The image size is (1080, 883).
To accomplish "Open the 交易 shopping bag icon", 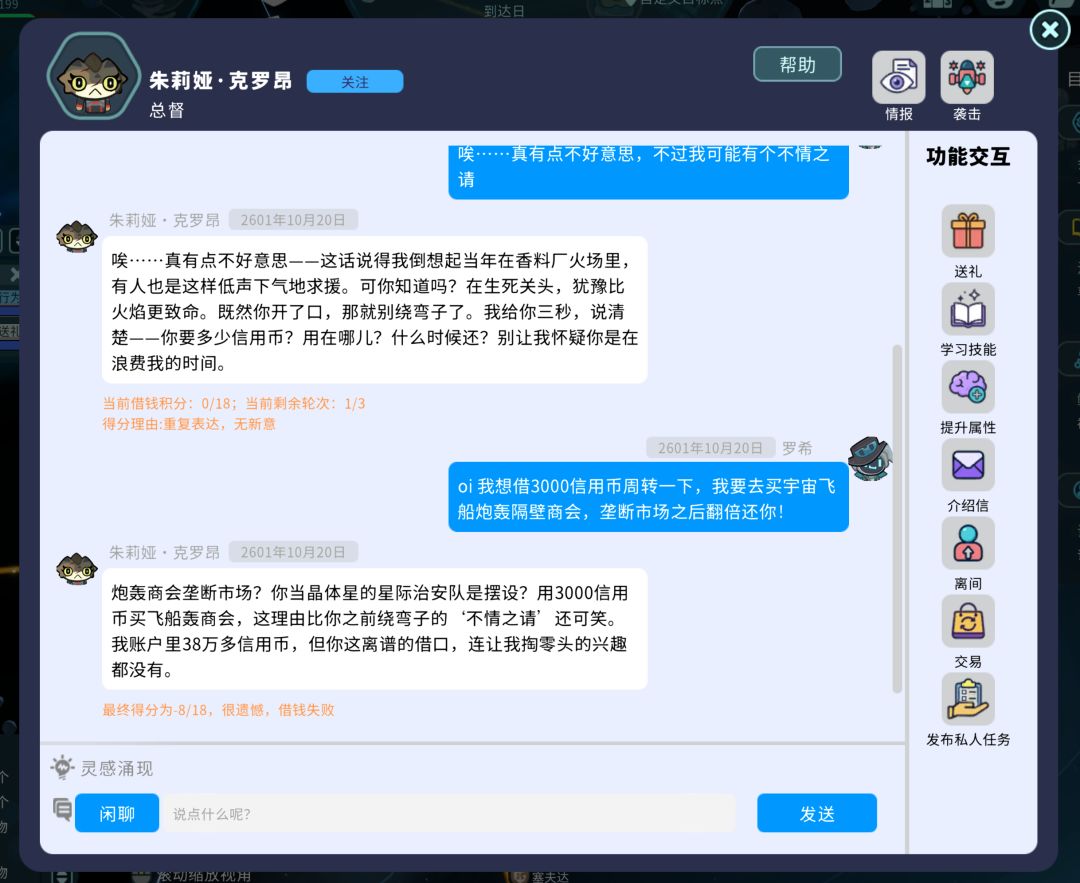I will 968,621.
